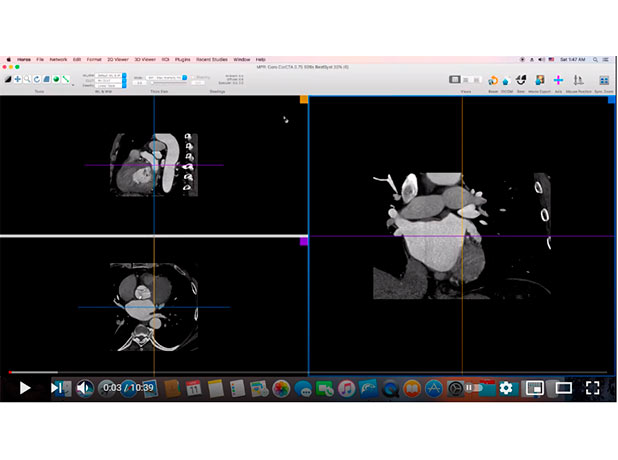This screenshot has width=618, height=460.
Task: Click the video progress bar
Action: pos(300,373)
